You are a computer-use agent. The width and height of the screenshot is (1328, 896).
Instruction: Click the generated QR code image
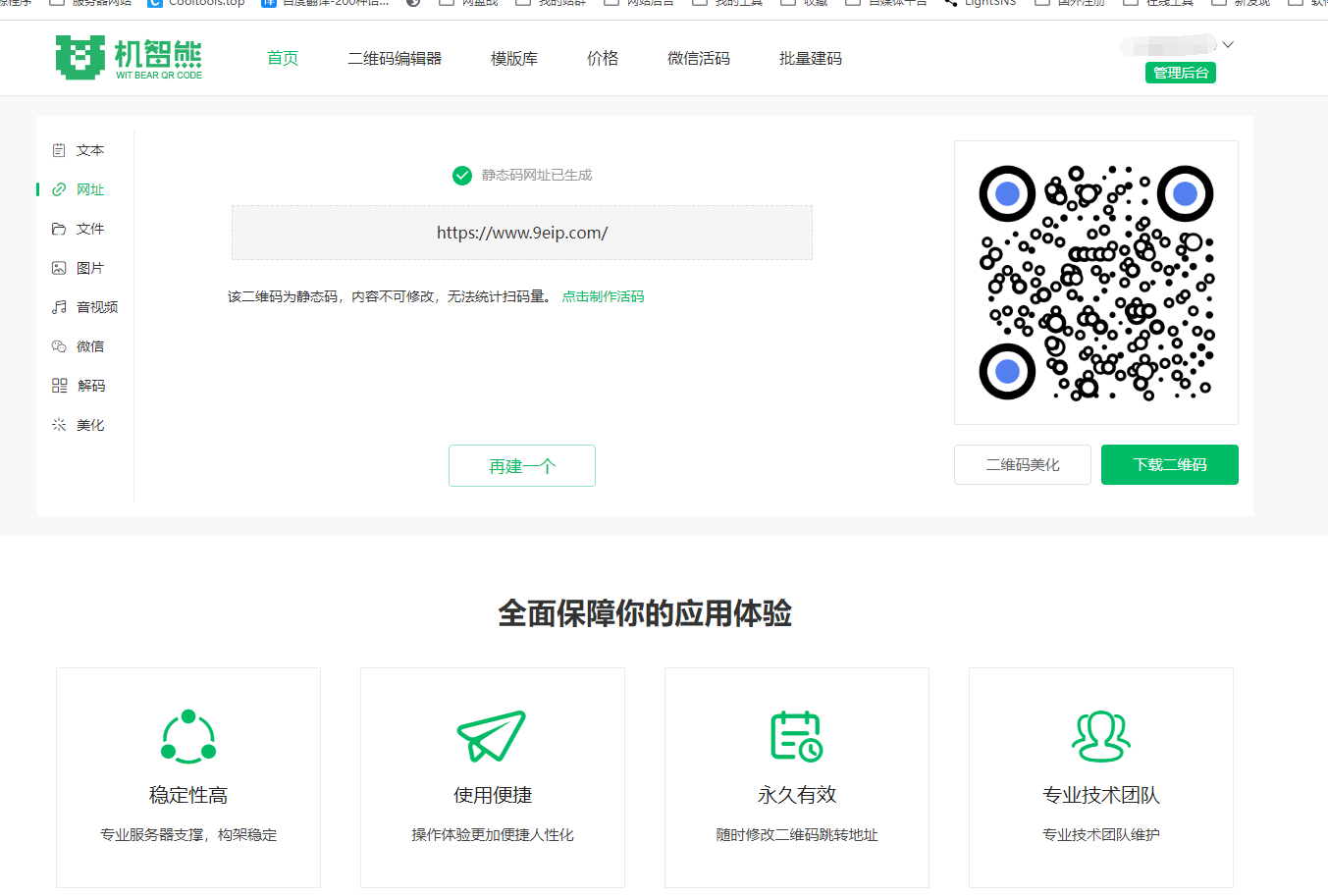point(1096,283)
